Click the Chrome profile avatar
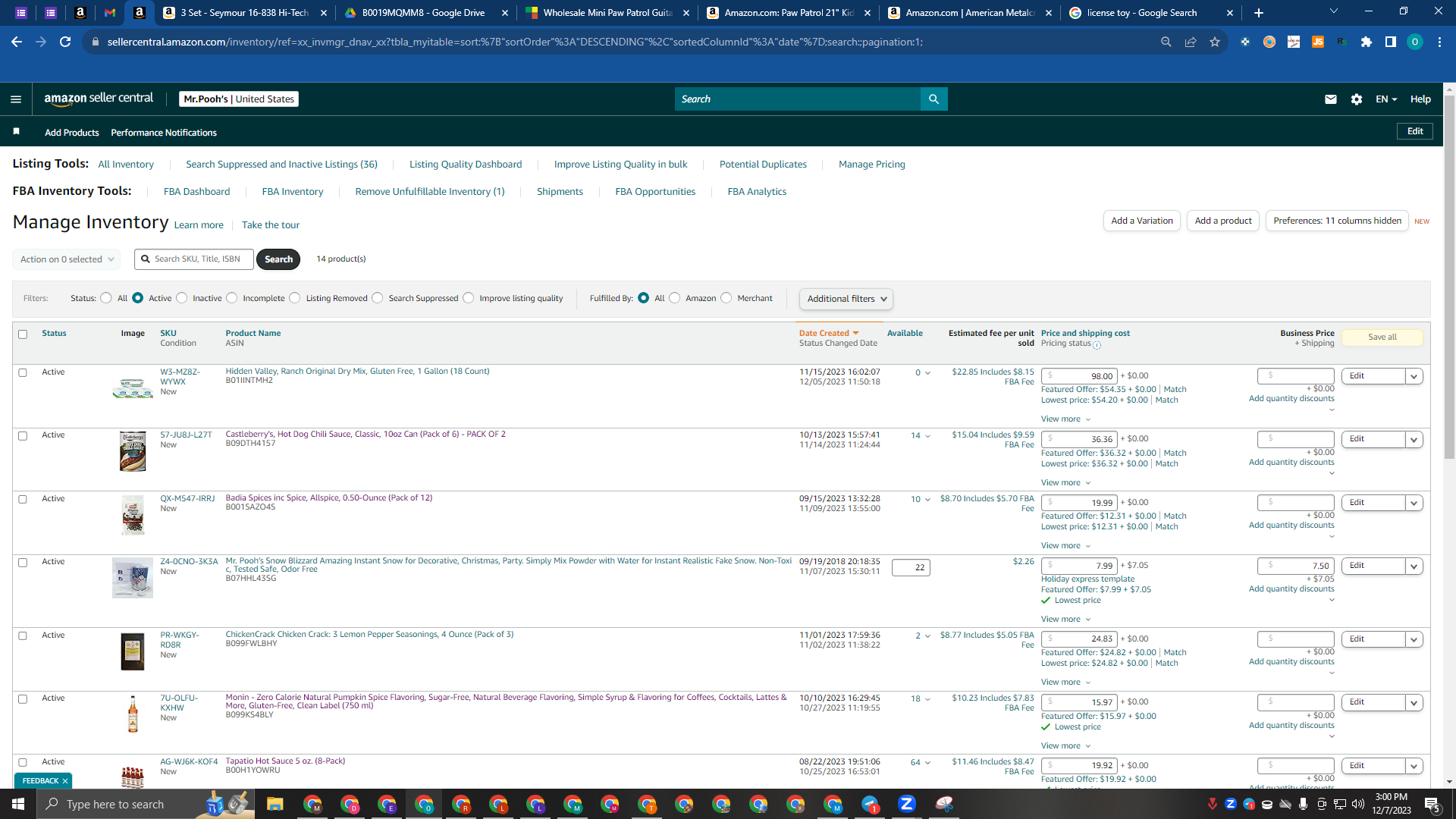Viewport: 1456px width, 819px height. click(1415, 42)
